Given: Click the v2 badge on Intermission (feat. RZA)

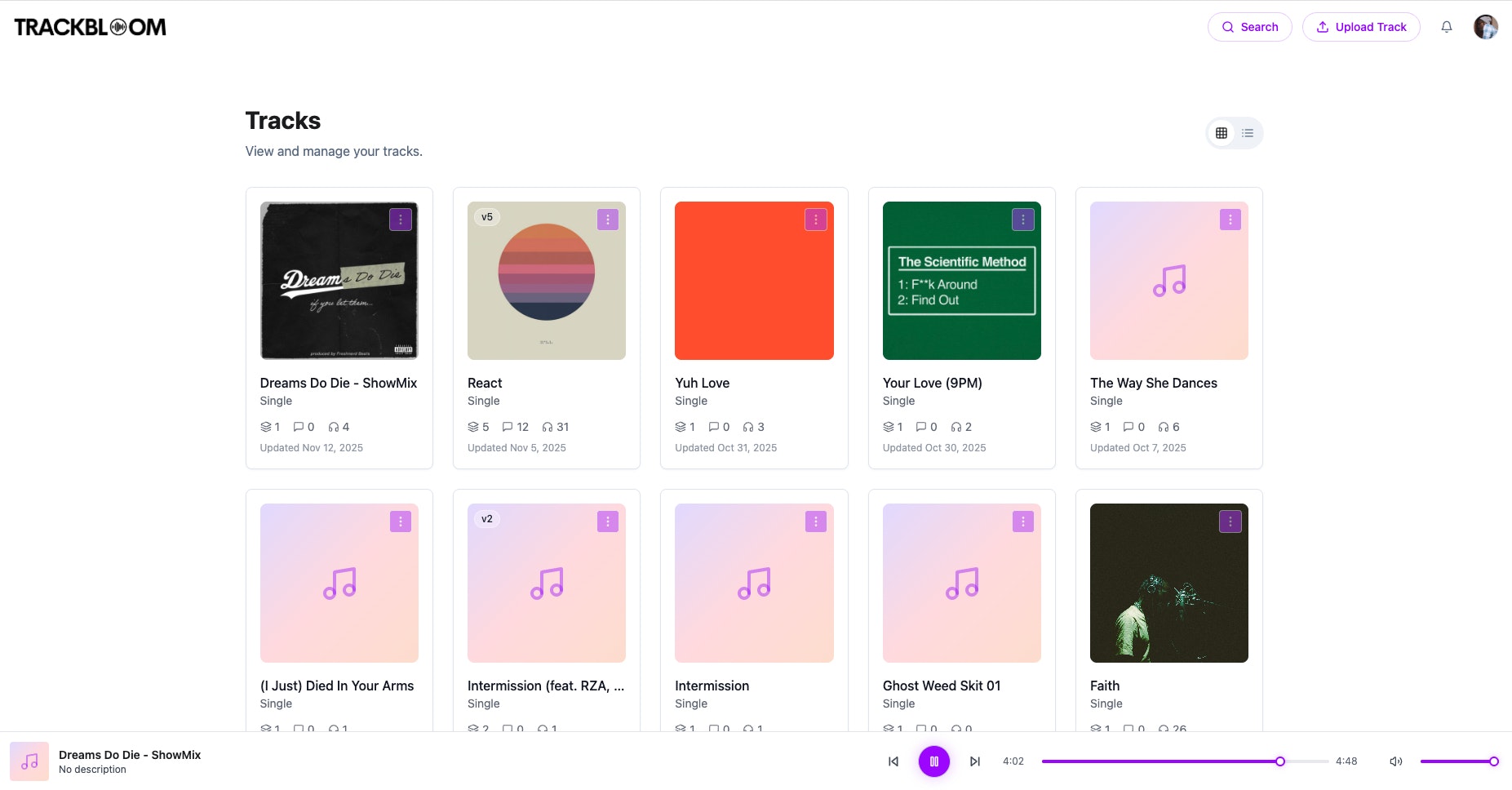Looking at the screenshot, I should [487, 519].
